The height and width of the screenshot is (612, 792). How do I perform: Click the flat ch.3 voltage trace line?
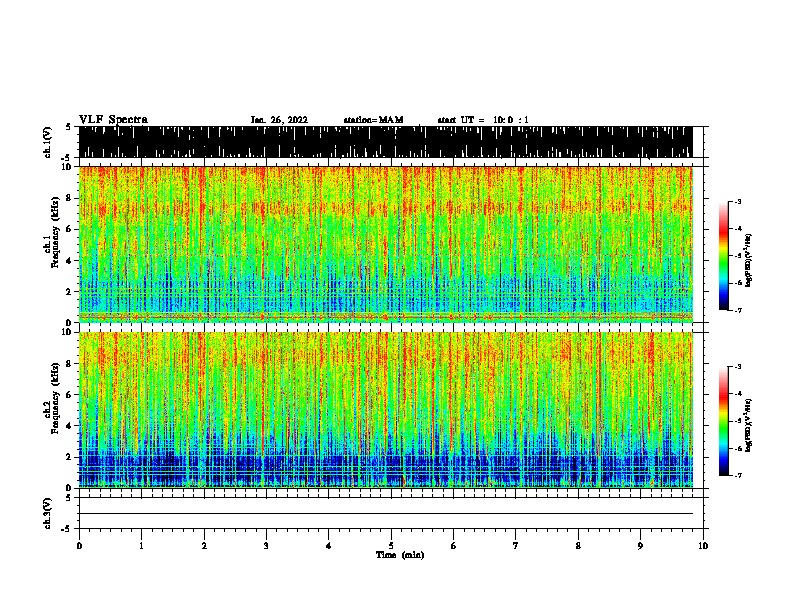(385, 514)
